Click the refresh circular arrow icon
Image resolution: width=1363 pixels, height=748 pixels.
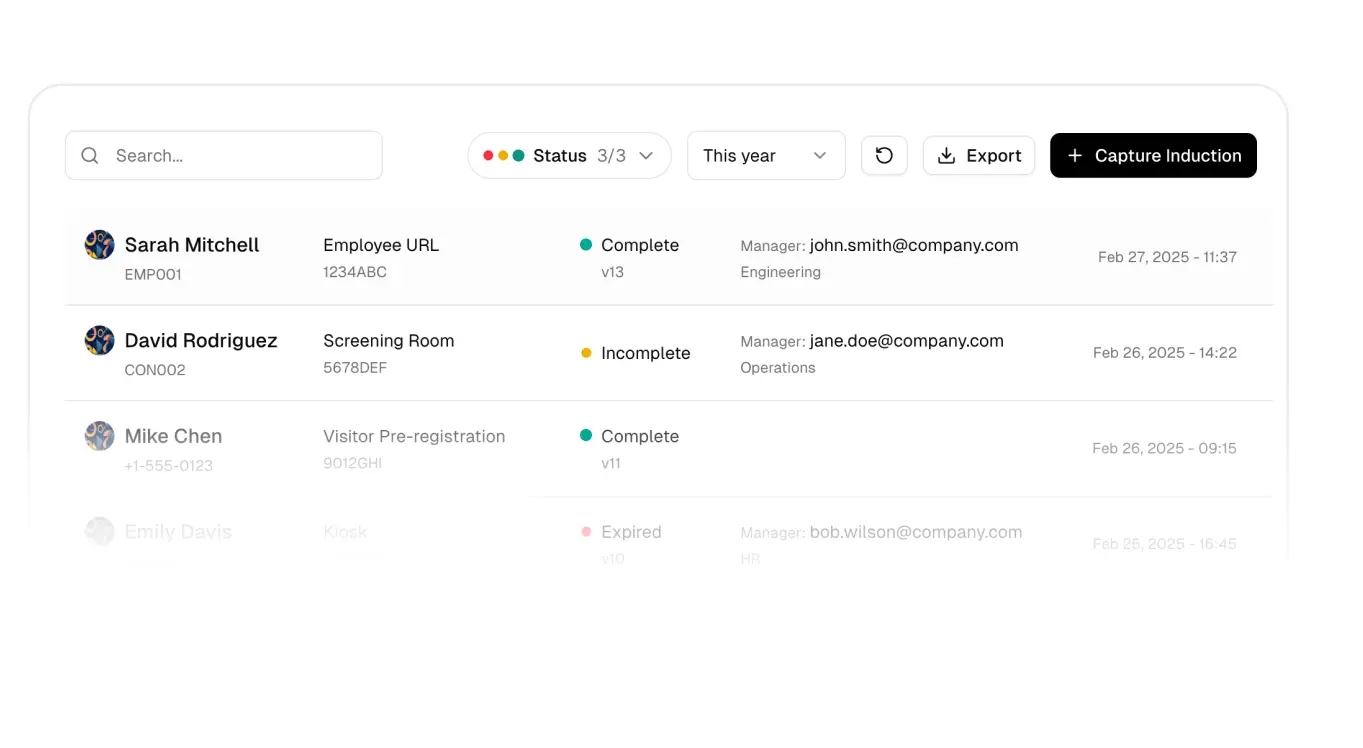884,155
